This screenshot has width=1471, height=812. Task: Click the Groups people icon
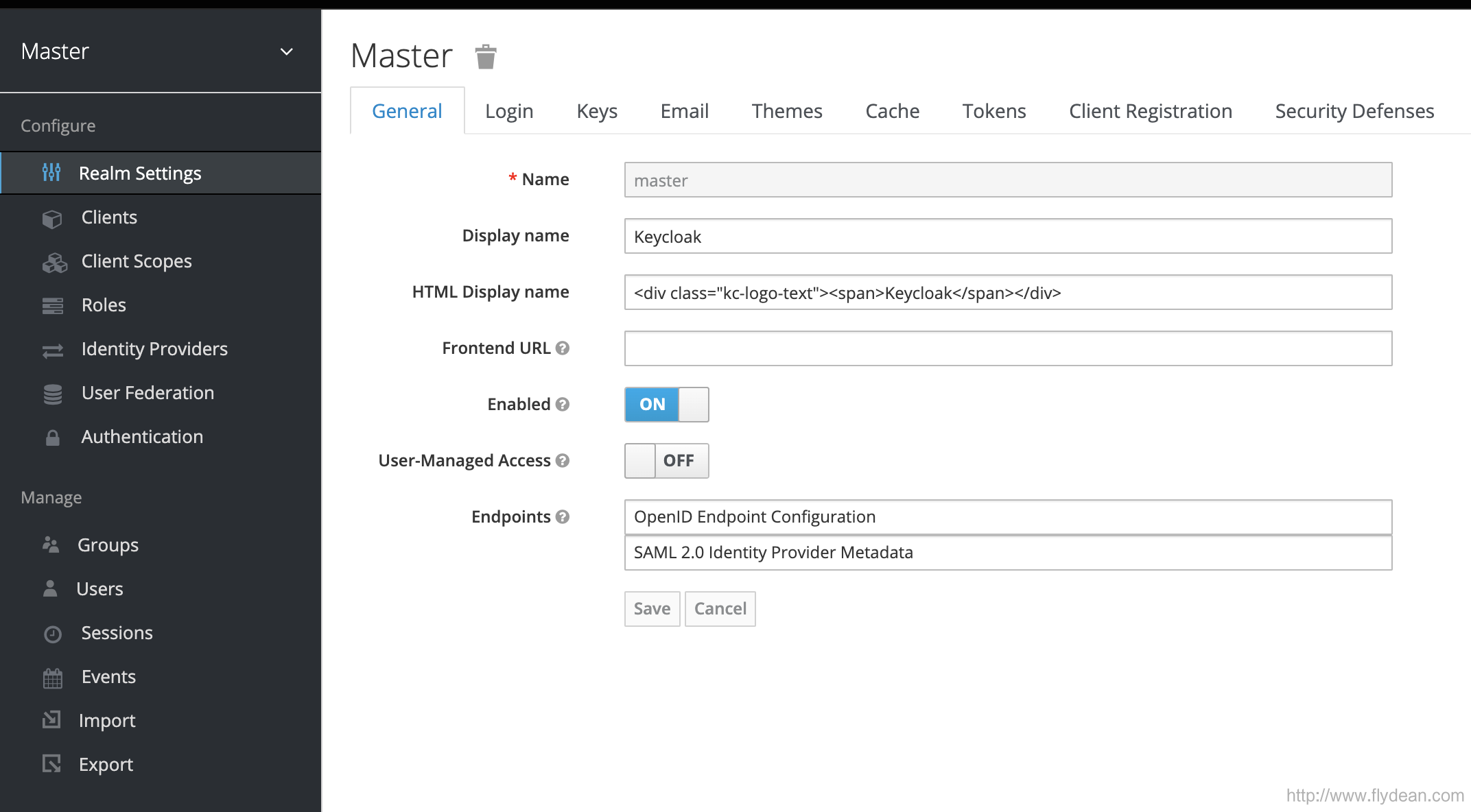51,545
